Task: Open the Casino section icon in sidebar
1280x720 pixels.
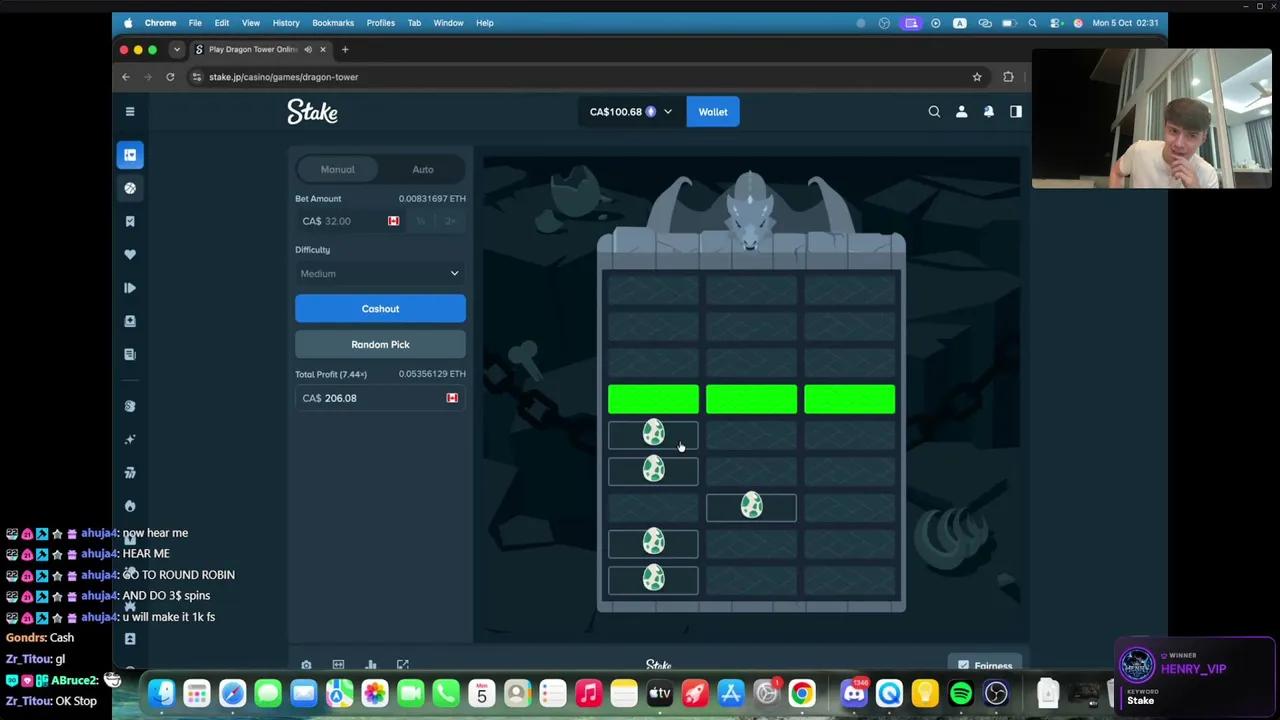Action: pyautogui.click(x=130, y=155)
